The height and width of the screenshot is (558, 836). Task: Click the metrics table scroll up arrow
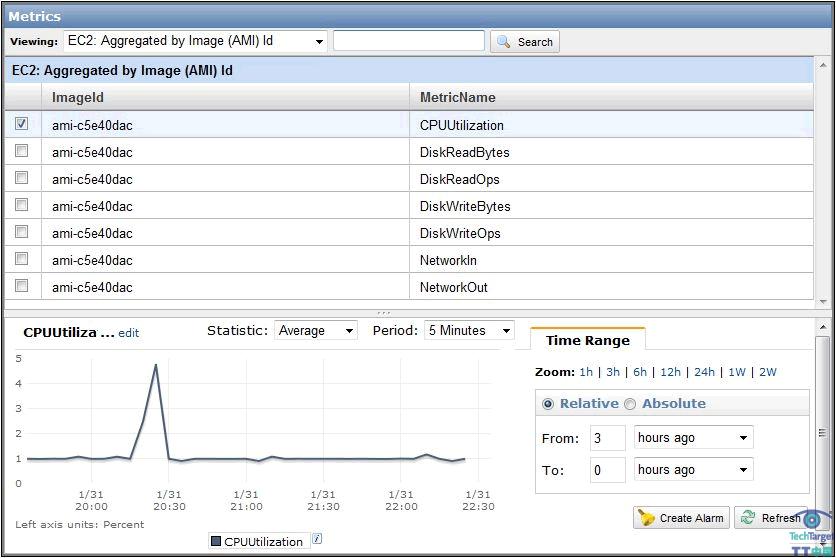[x=823, y=65]
